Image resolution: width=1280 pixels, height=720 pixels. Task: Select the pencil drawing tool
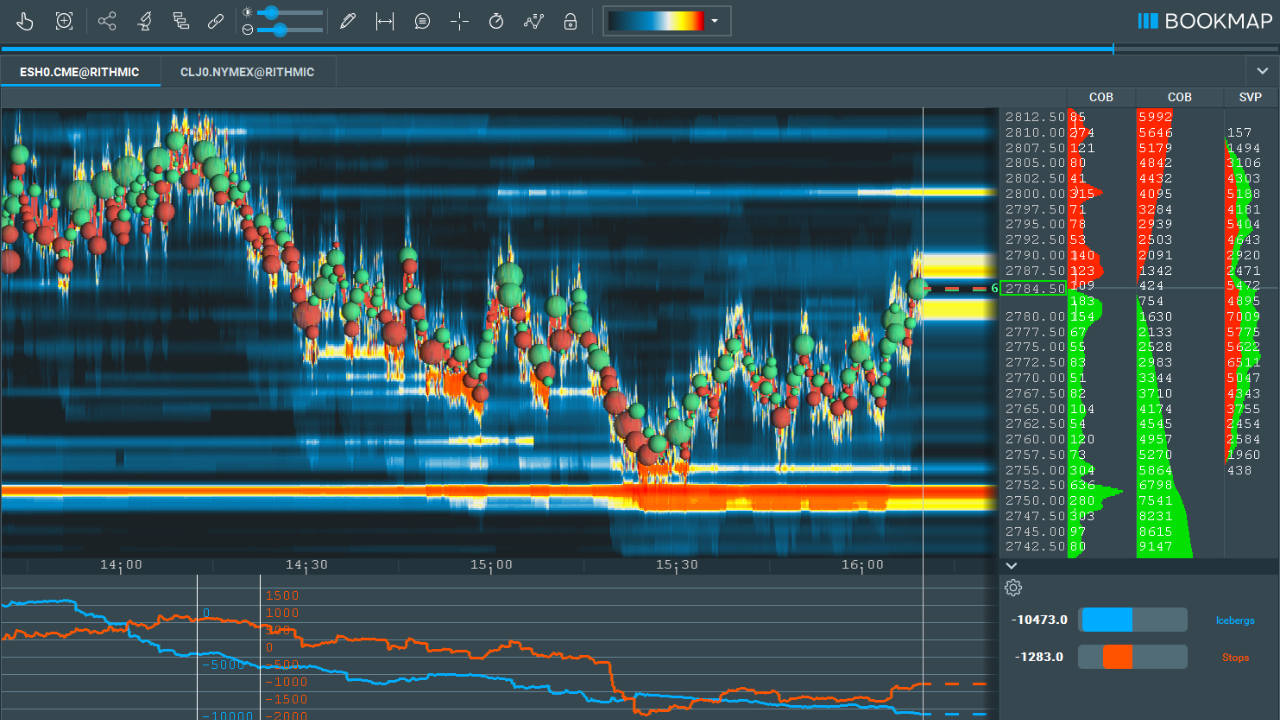347,21
